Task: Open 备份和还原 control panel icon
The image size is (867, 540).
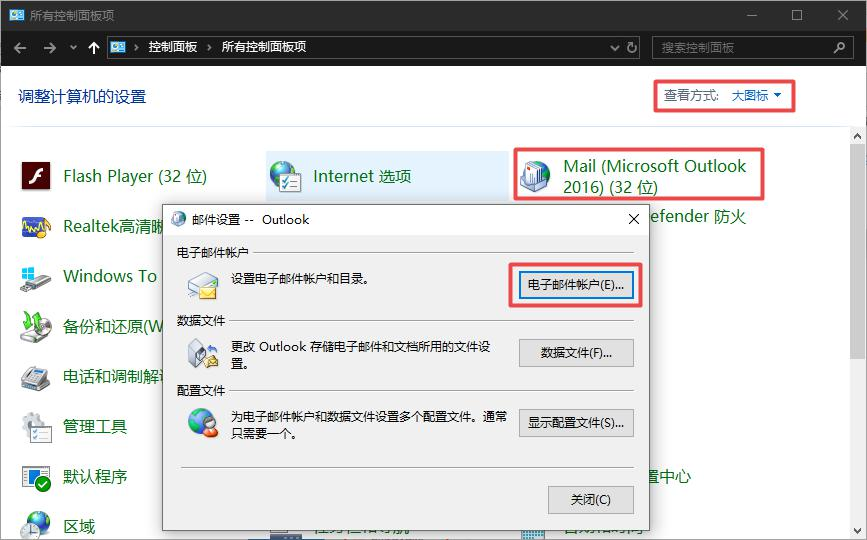Action: tap(37, 326)
